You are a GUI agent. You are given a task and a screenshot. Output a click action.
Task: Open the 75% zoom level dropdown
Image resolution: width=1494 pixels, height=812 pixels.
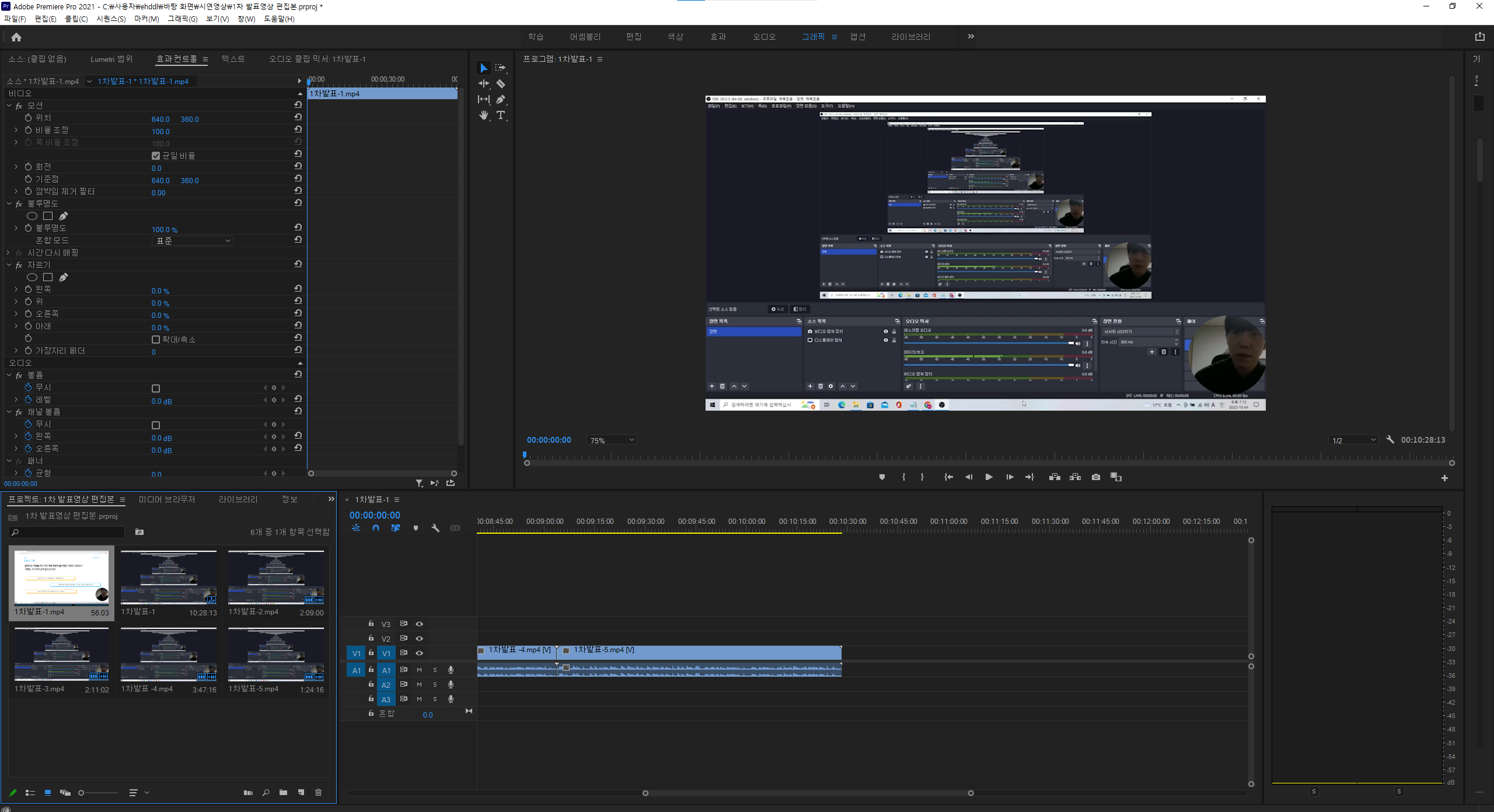(x=611, y=440)
